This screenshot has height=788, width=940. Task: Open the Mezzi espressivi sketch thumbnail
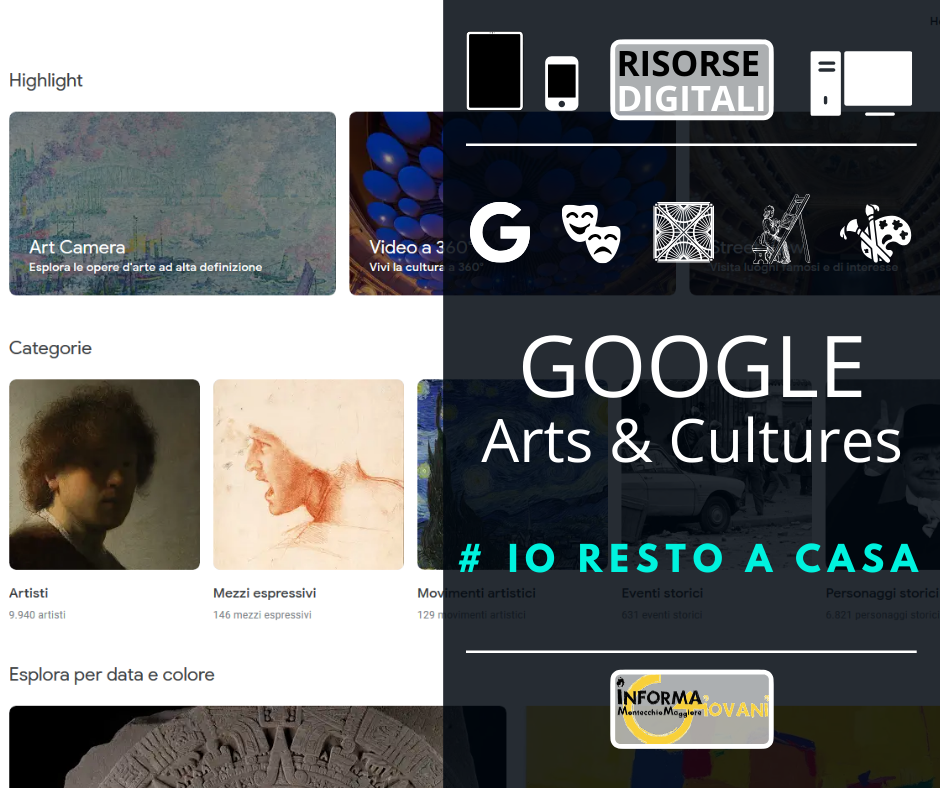[x=309, y=474]
